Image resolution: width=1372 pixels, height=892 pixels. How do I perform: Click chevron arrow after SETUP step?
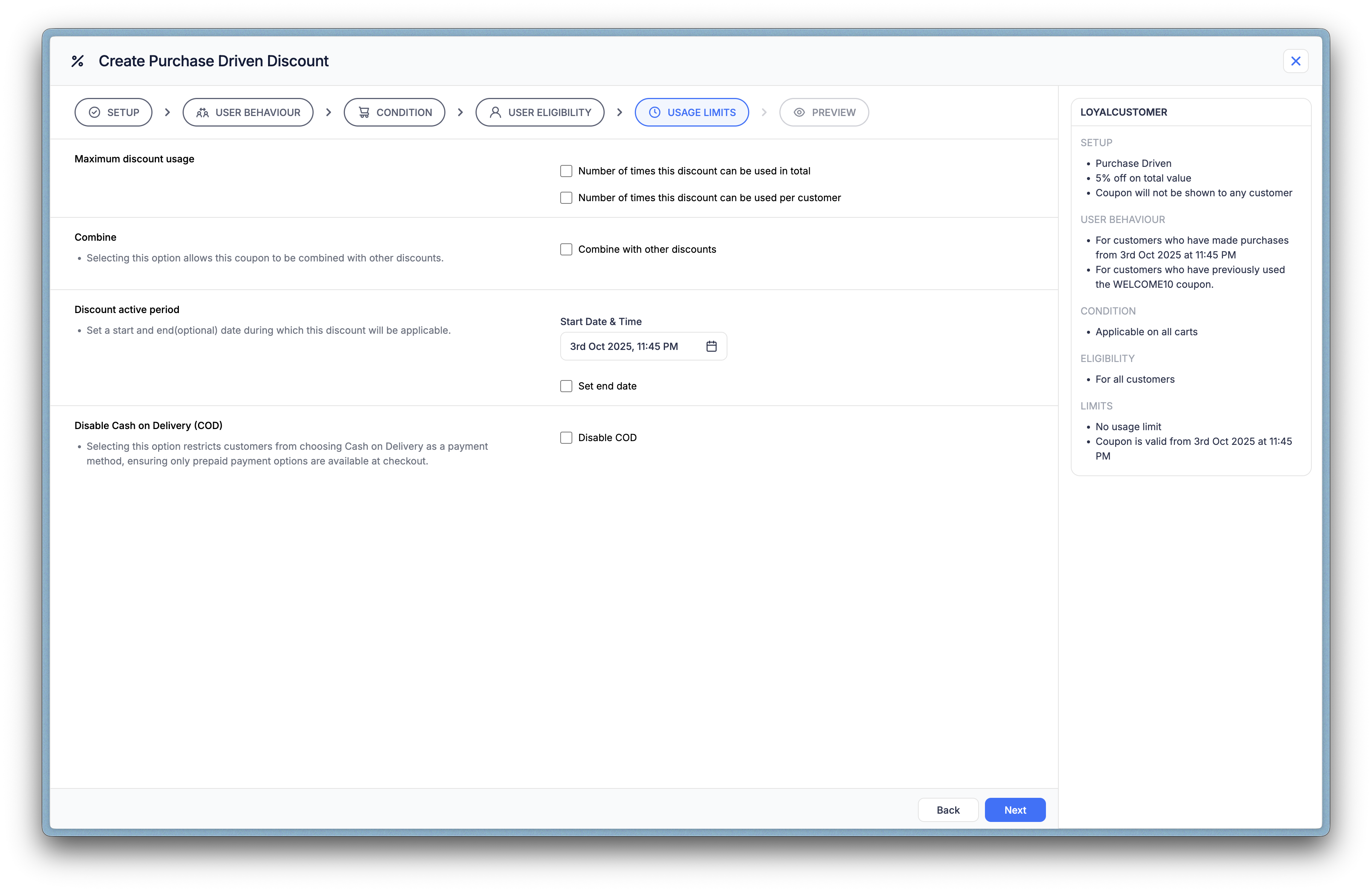pos(167,112)
